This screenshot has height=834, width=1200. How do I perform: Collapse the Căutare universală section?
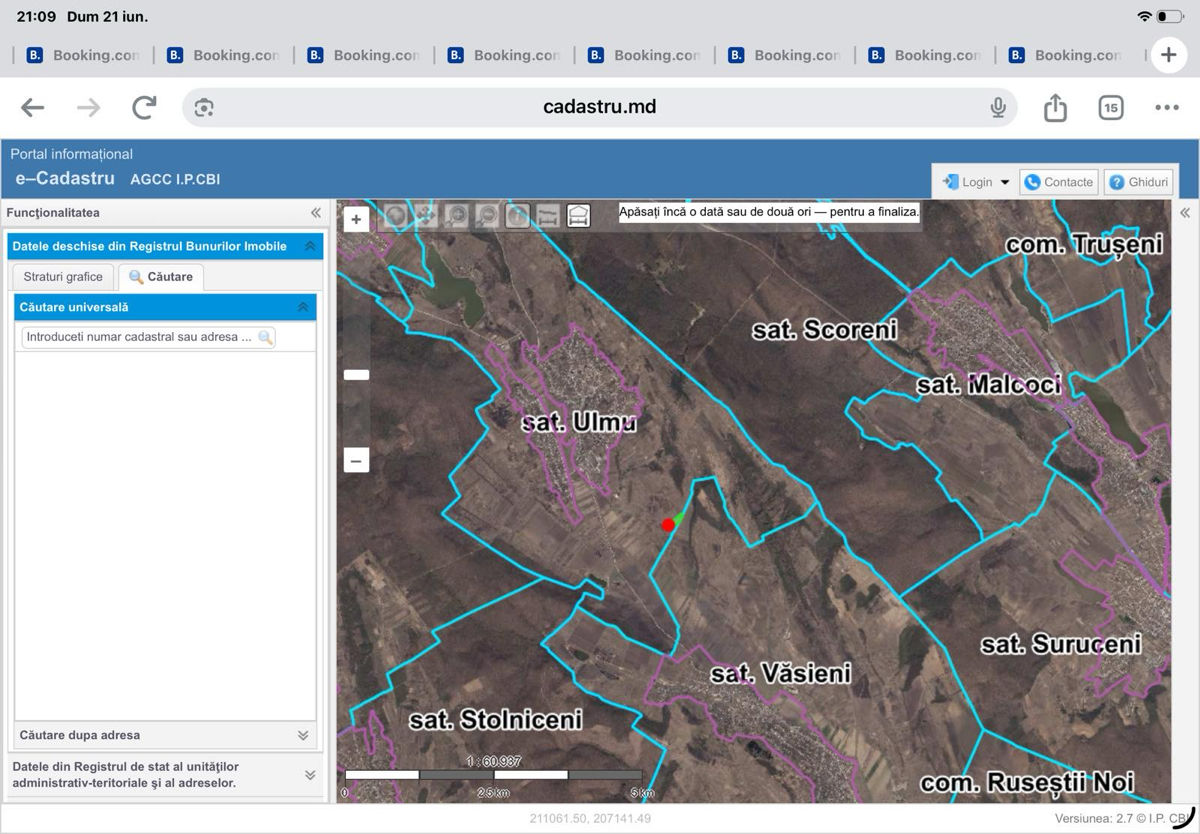[x=303, y=307]
